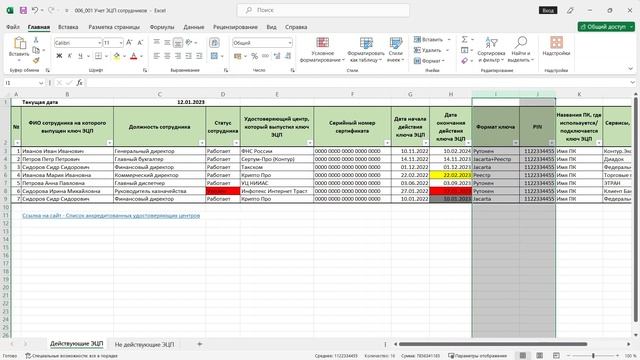640x360 pixels.
Task: Save the workbook with the floppy icon
Action: [23, 10]
